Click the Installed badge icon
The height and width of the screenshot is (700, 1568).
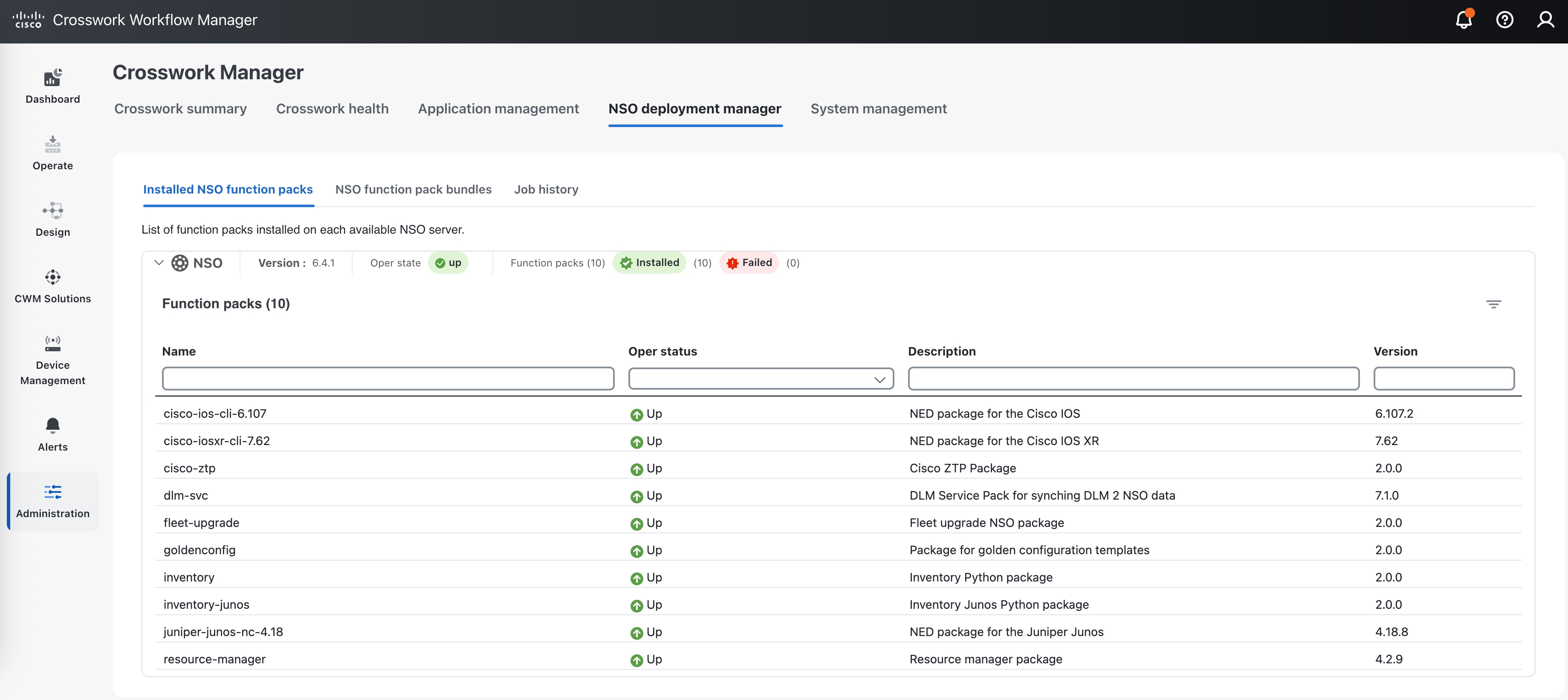pyautogui.click(x=626, y=263)
